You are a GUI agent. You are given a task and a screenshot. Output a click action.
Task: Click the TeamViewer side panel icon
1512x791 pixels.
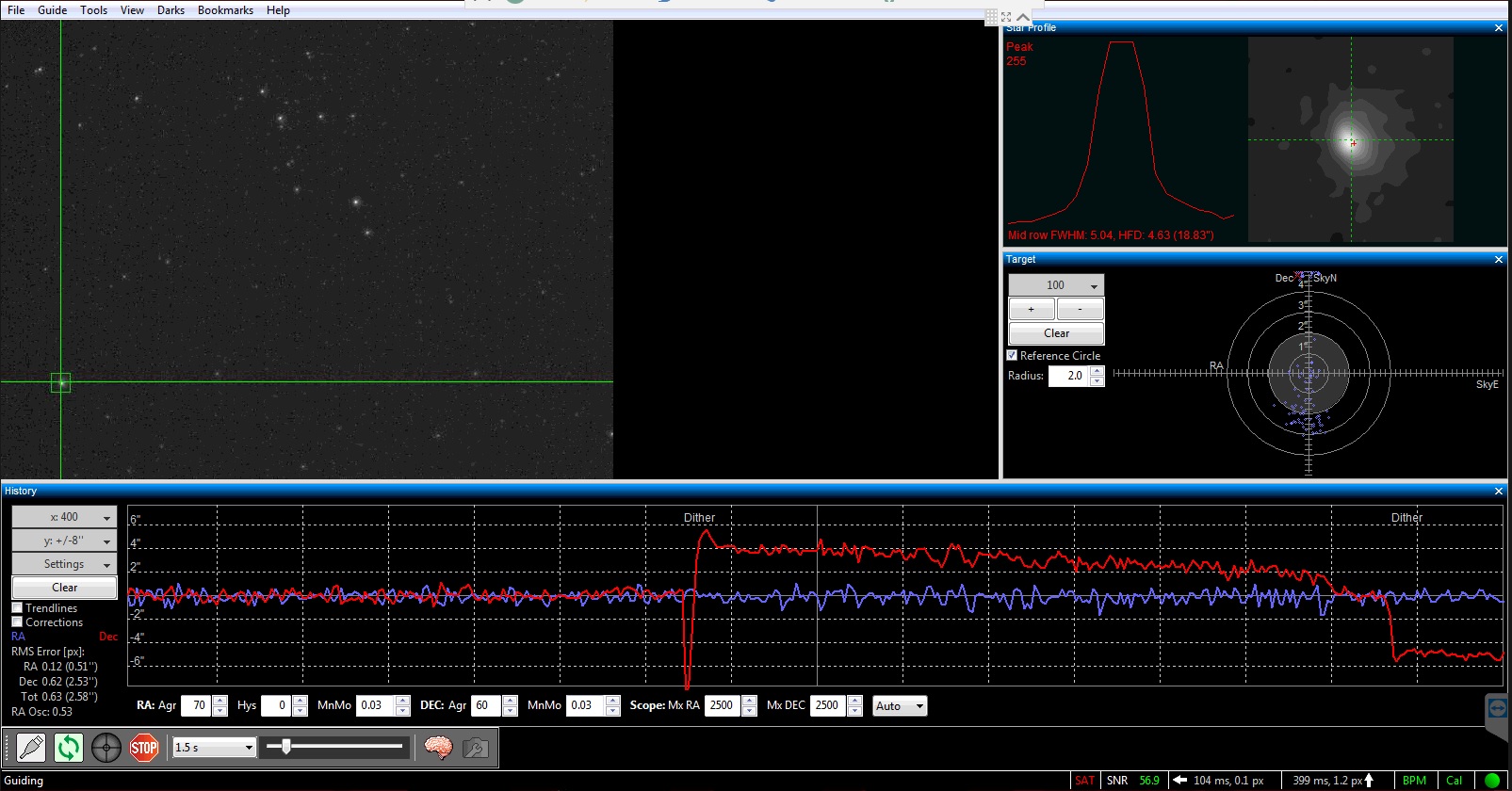[x=1498, y=708]
